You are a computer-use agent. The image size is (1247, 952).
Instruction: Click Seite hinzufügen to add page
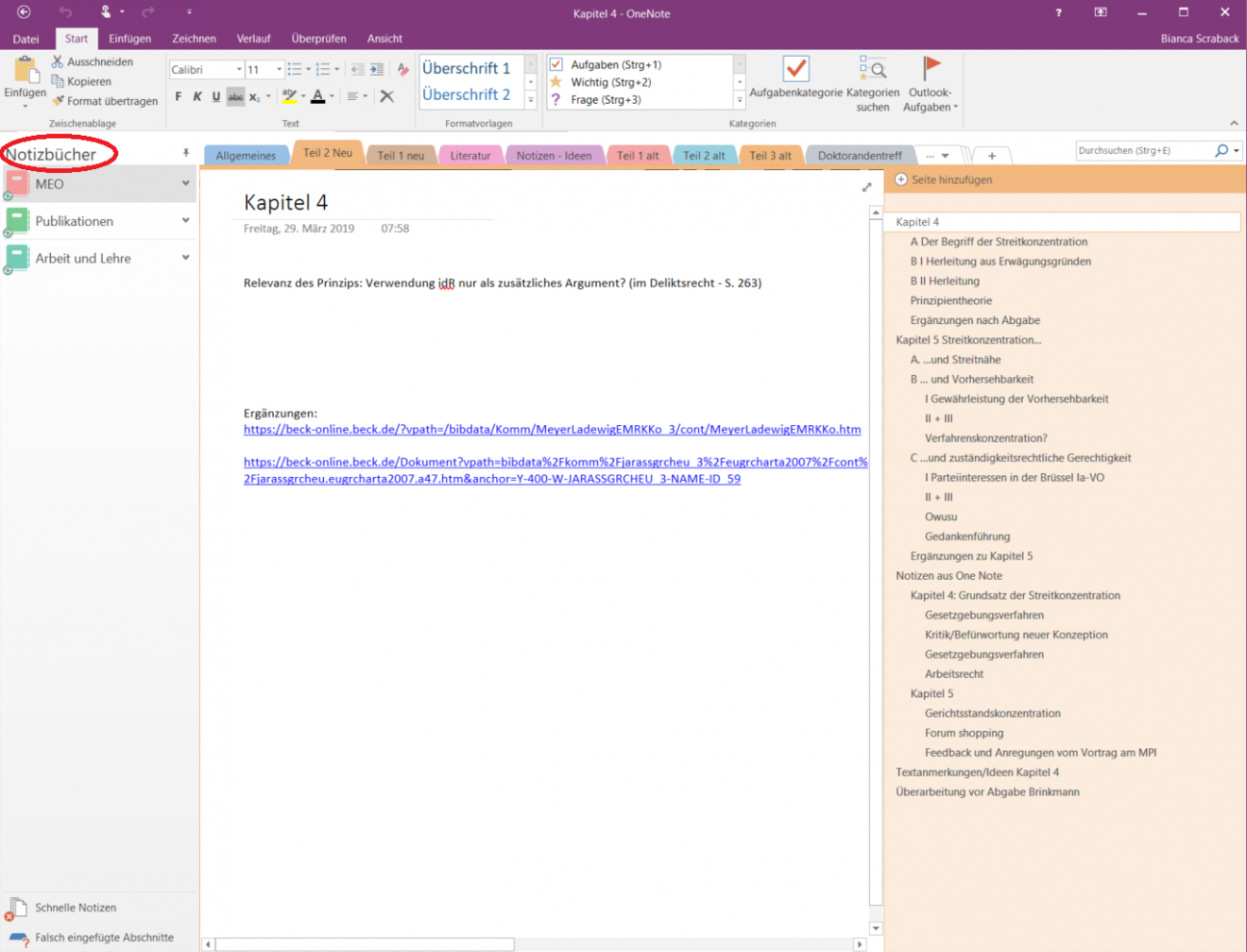[951, 179]
